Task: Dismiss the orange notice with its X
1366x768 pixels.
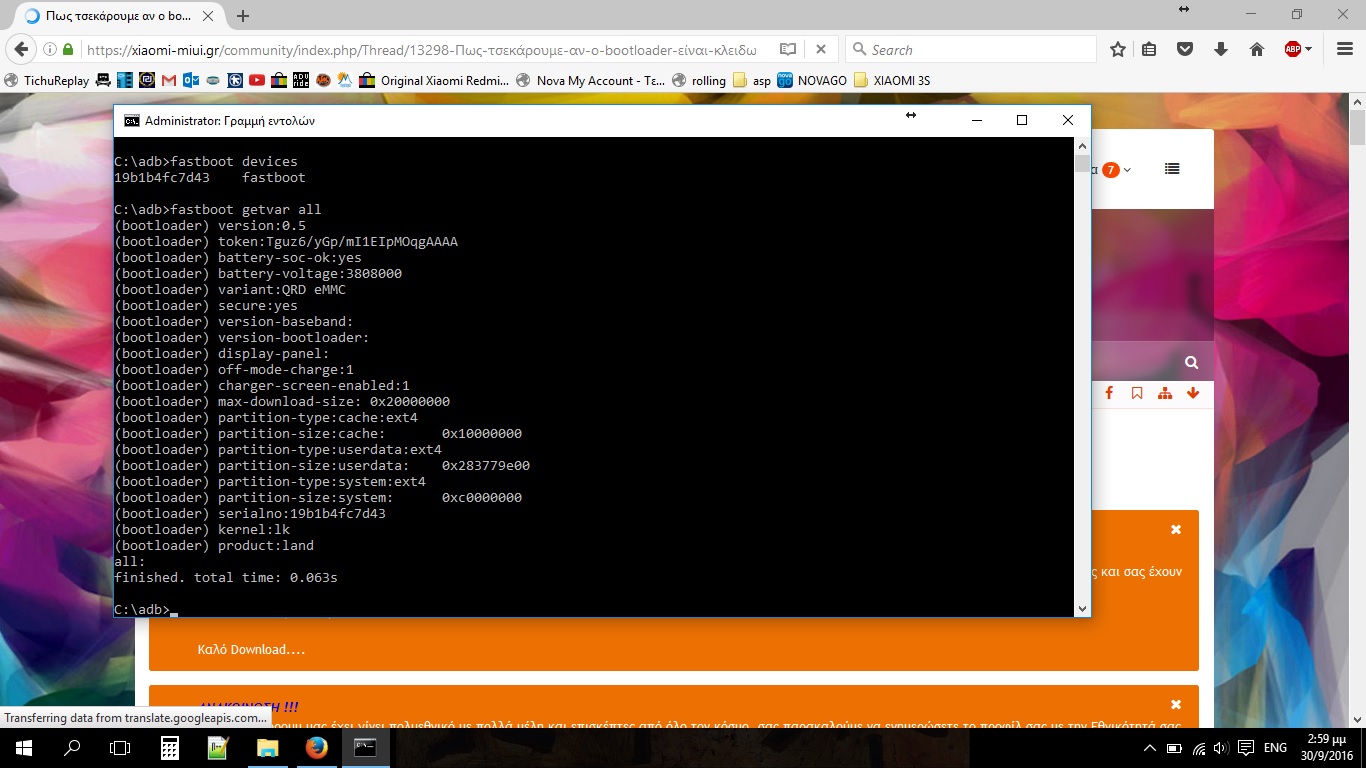Action: pyautogui.click(x=1176, y=529)
